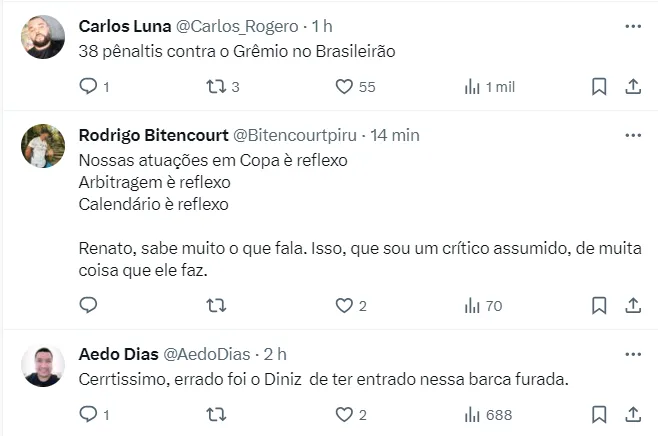Retweet Carlos Luna's Grêmio tweet
Screen dimensions: 658x436
[216, 87]
